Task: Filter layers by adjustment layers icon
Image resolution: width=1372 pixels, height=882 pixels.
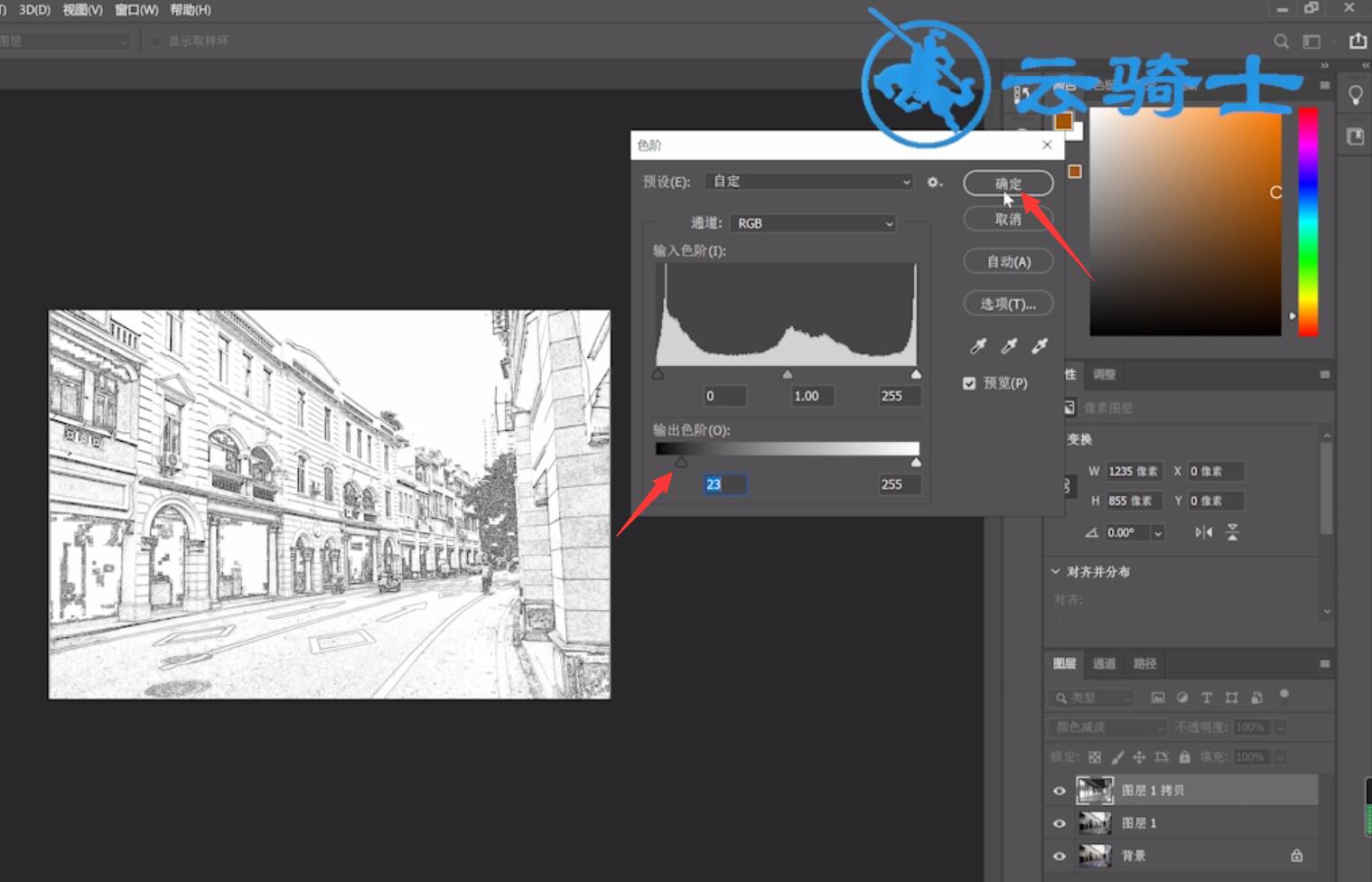Action: [1182, 698]
